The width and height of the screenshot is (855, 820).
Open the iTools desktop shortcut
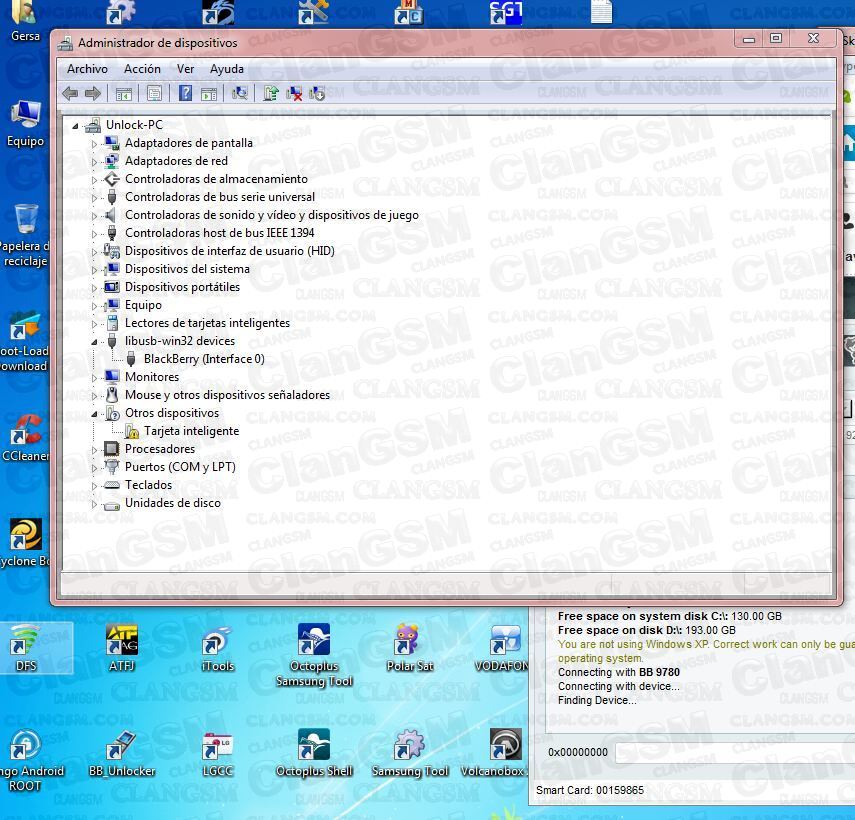(218, 648)
